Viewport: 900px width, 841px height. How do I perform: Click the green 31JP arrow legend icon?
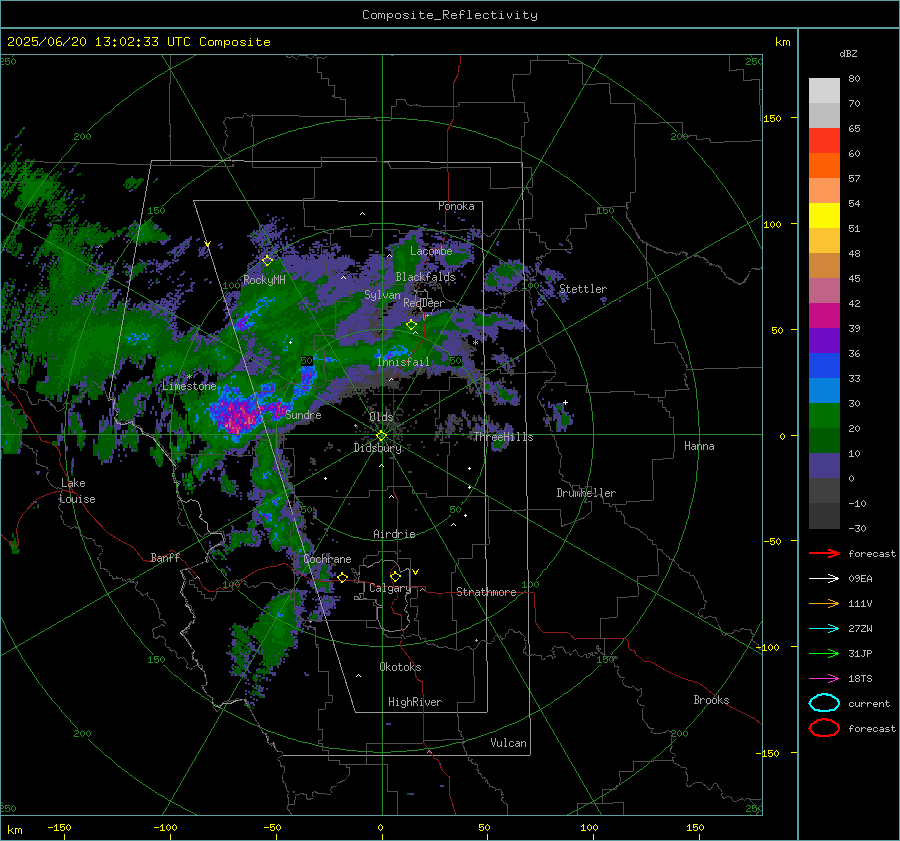[x=824, y=653]
